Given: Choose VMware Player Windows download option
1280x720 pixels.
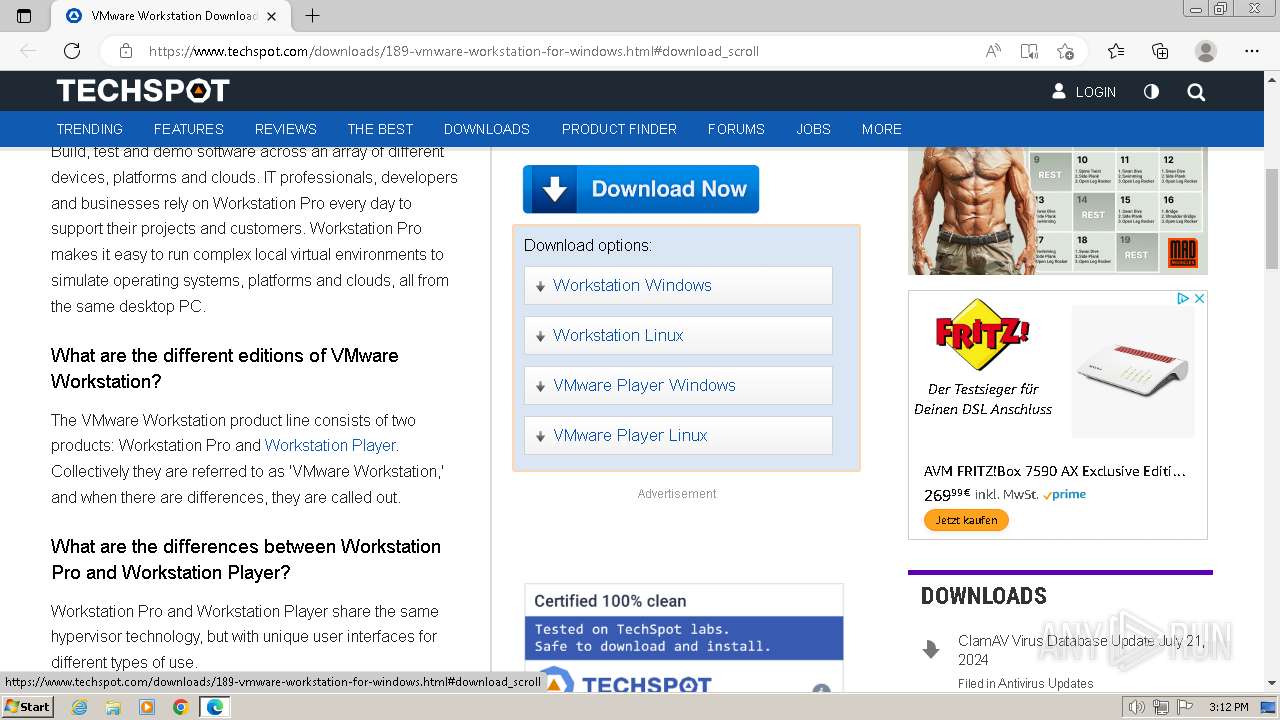Looking at the screenshot, I should click(x=678, y=385).
